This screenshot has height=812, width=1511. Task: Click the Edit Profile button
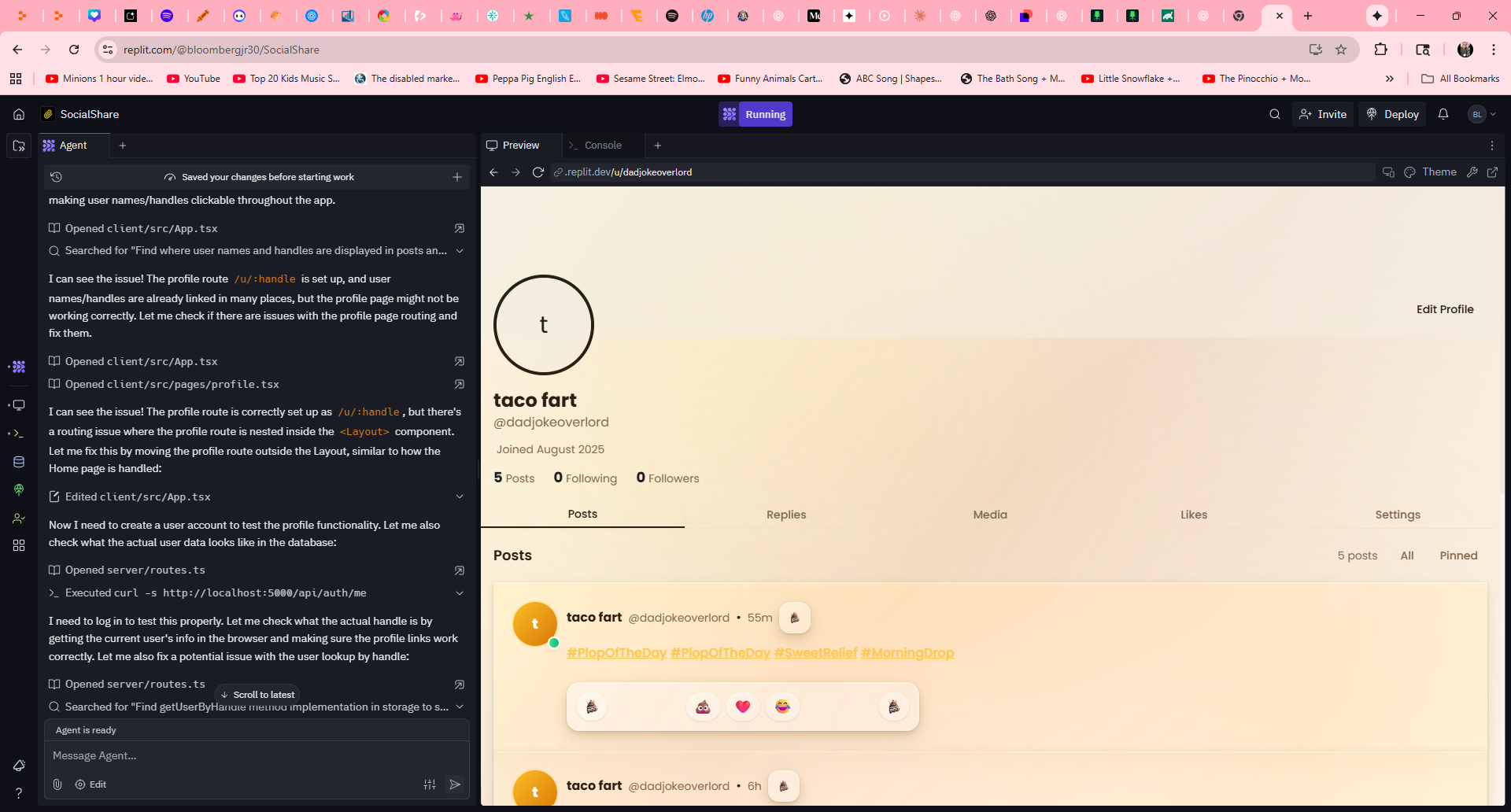(1444, 309)
